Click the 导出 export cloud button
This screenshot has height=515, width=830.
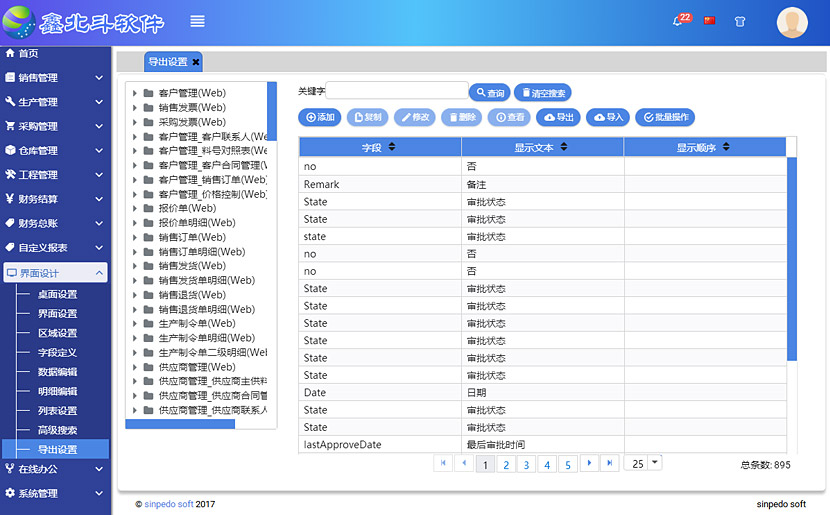pyautogui.click(x=558, y=117)
